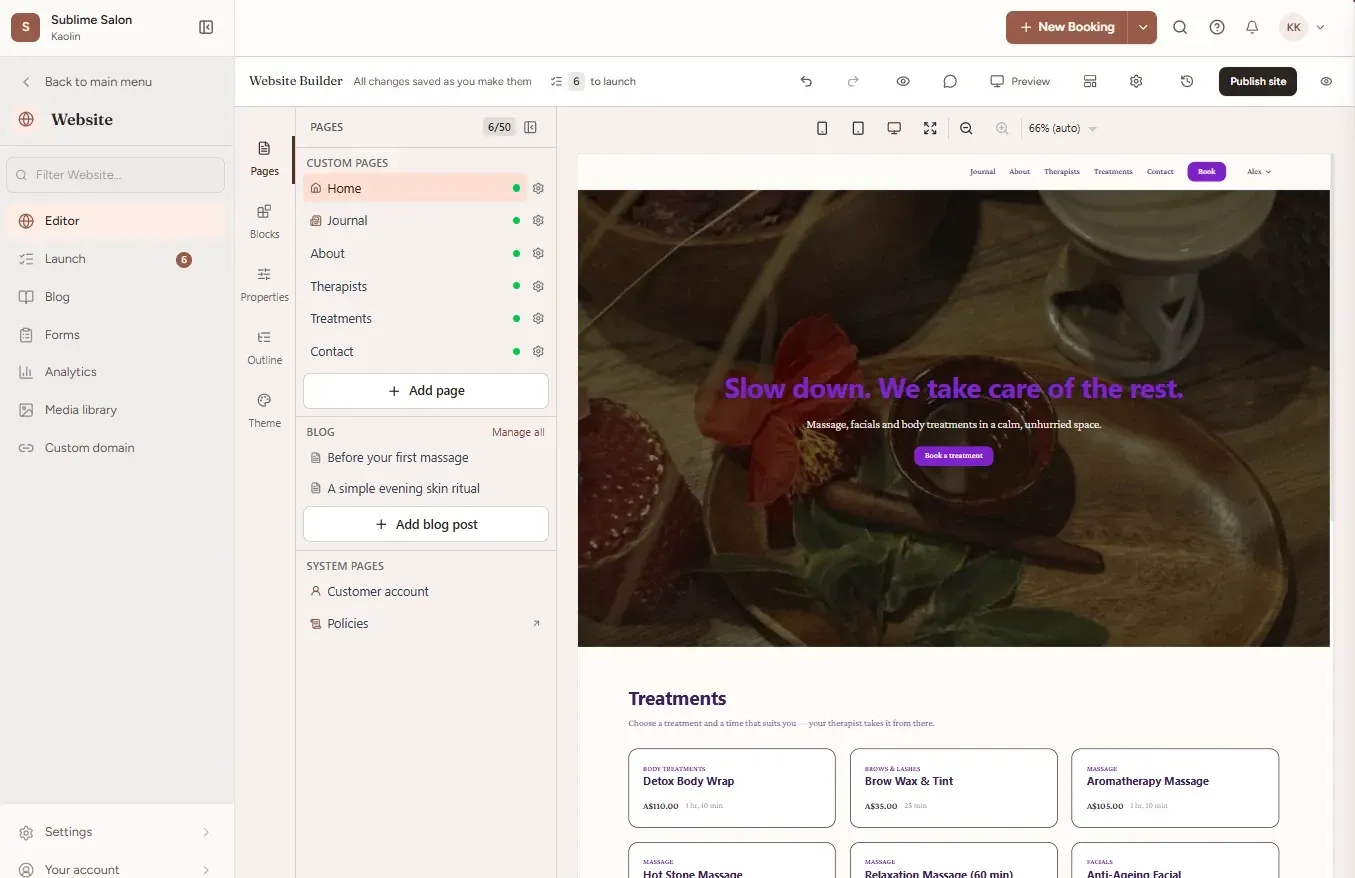Open search using the magnifier icon
The image size is (1355, 878).
(1180, 27)
